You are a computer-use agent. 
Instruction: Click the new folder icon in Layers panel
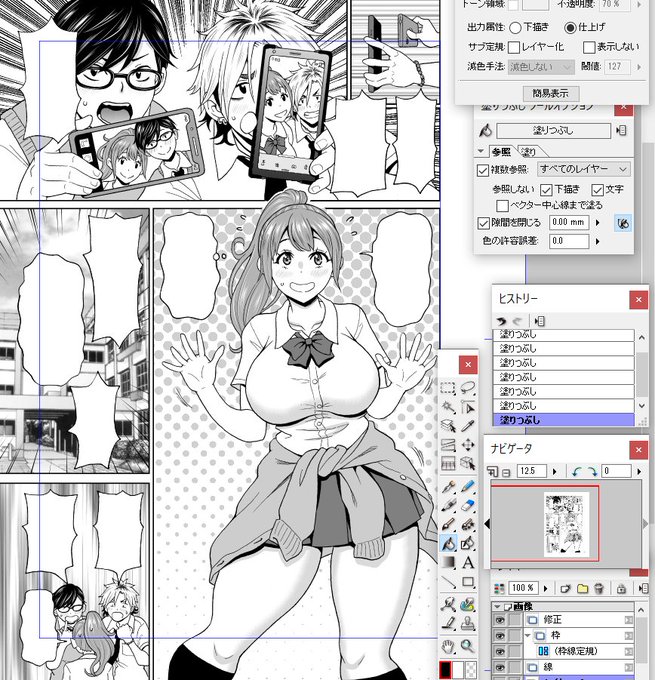pos(582,588)
